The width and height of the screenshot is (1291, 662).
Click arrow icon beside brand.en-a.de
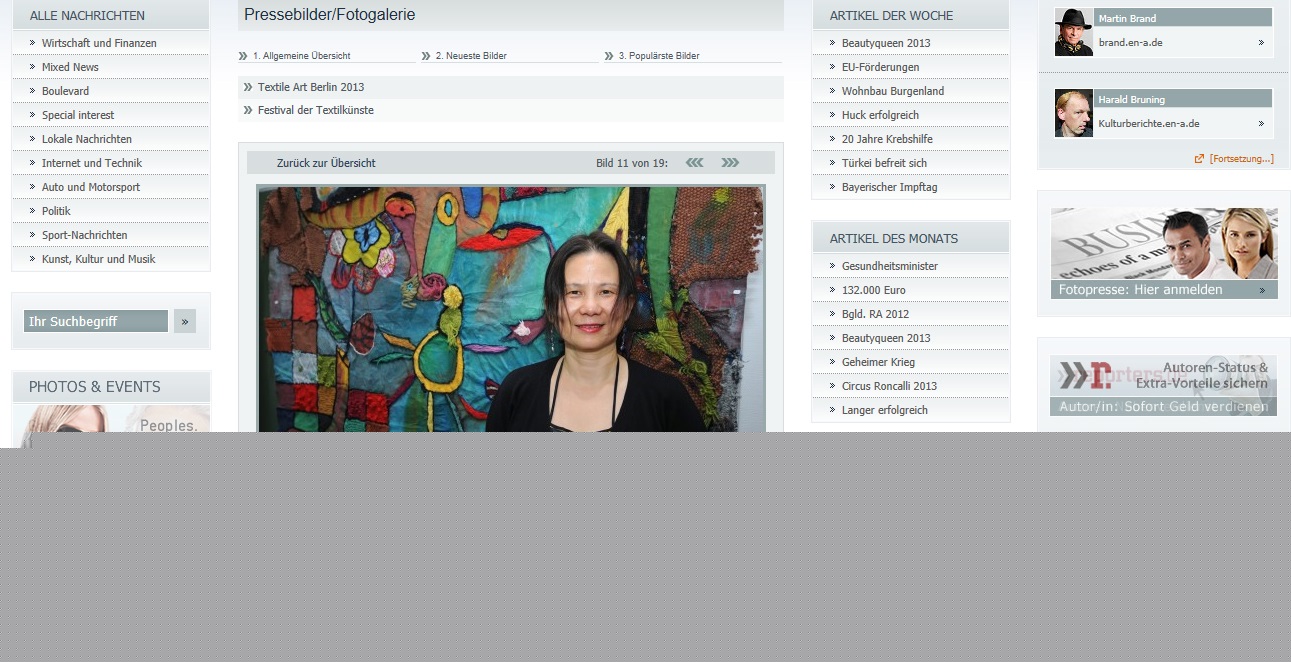(x=1261, y=42)
